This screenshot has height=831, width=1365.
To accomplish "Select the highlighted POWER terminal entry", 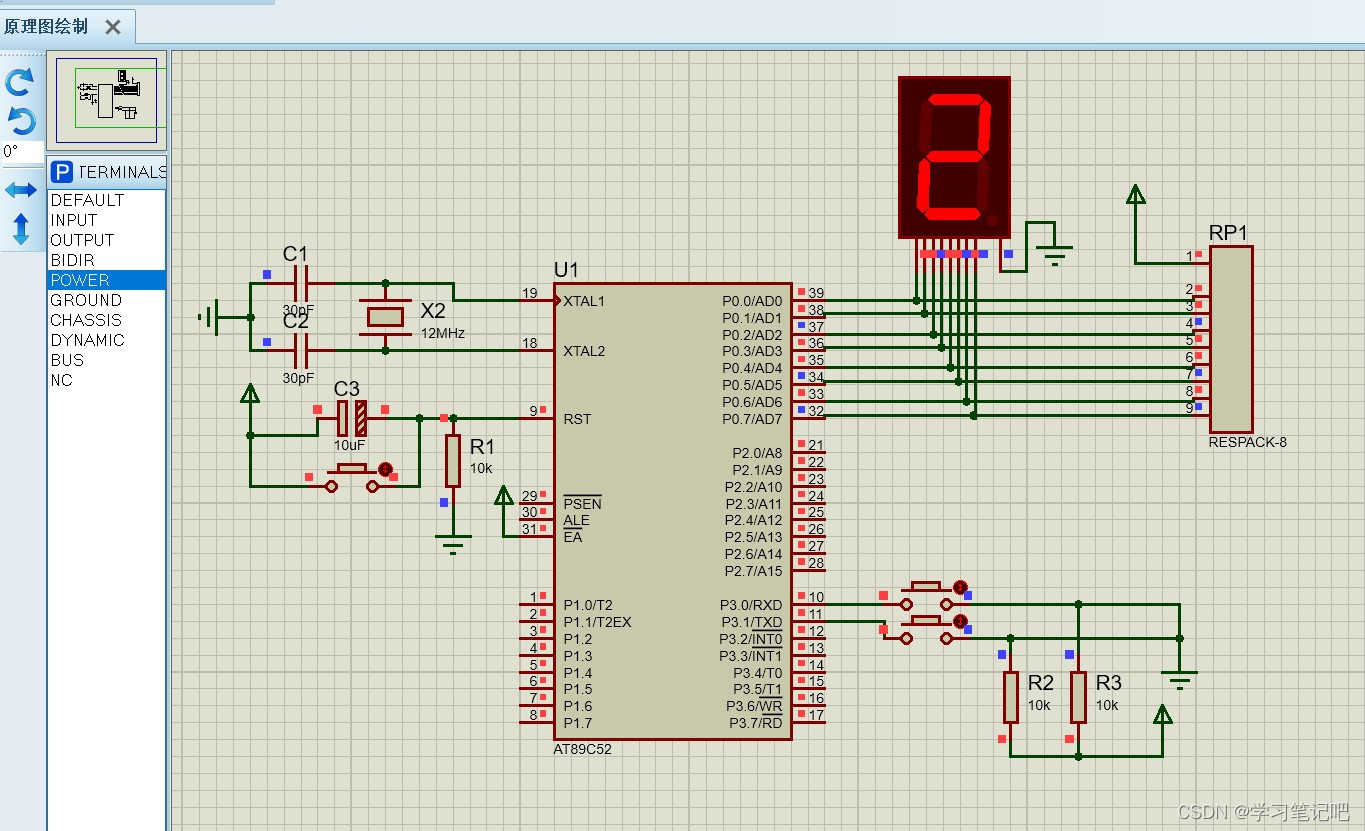I will 106,280.
